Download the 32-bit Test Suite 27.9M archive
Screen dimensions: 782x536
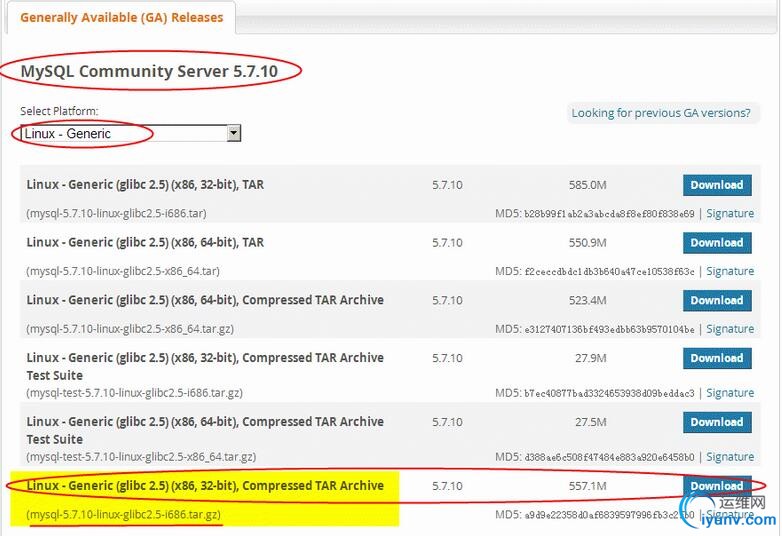tap(717, 358)
